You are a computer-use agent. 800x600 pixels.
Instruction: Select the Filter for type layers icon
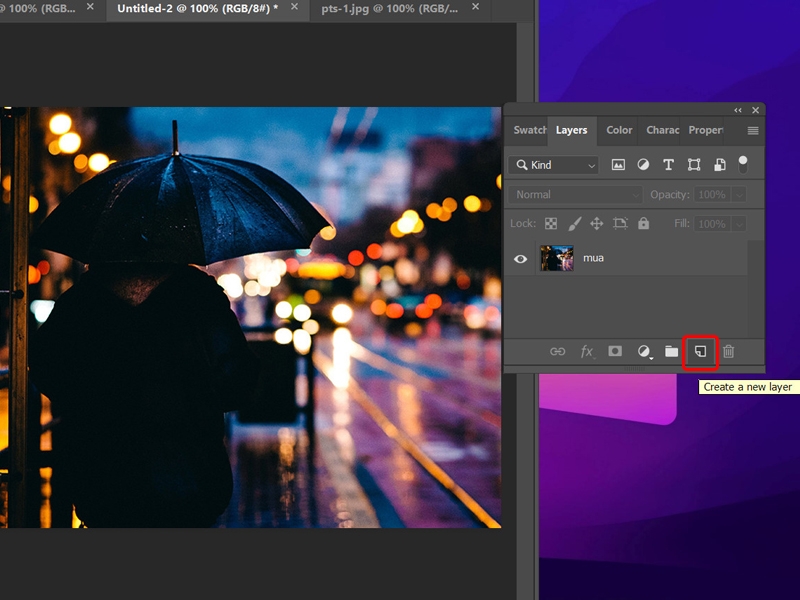[x=667, y=164]
